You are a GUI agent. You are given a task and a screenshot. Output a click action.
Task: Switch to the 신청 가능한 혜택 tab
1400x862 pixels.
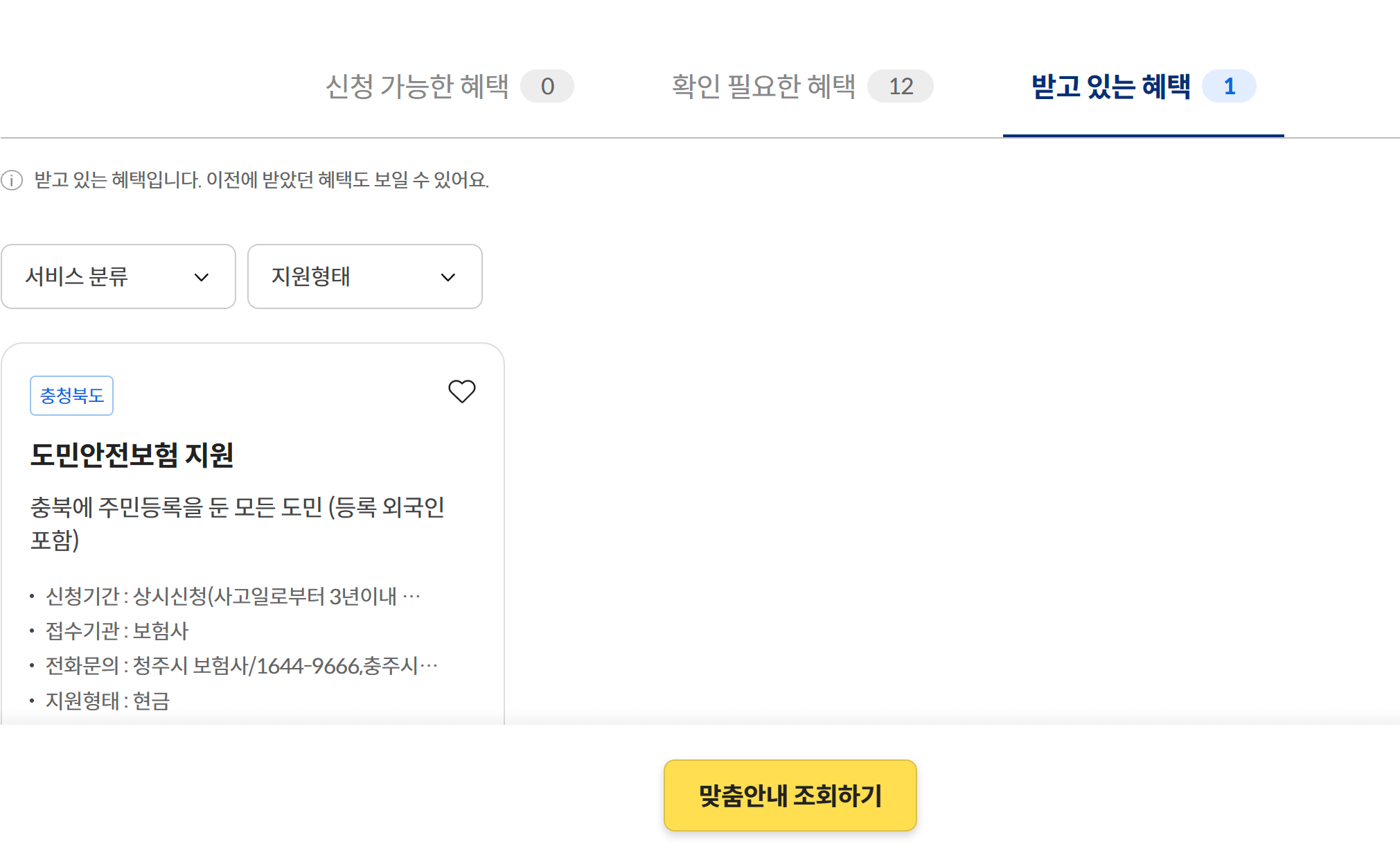(x=418, y=86)
